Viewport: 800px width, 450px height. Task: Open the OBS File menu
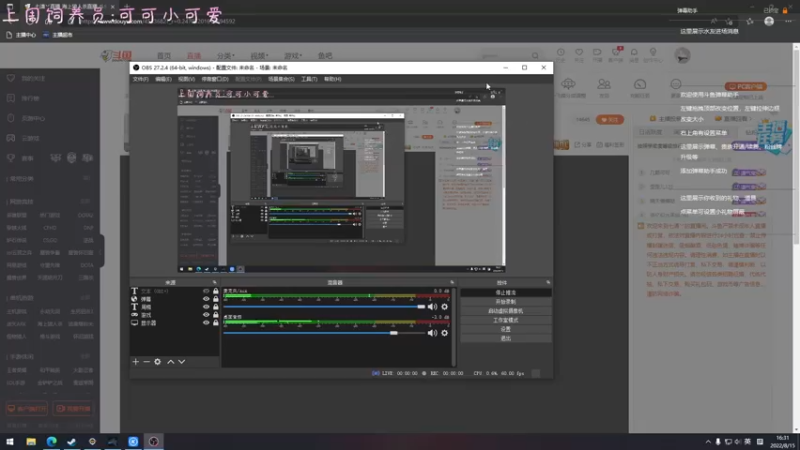point(140,79)
